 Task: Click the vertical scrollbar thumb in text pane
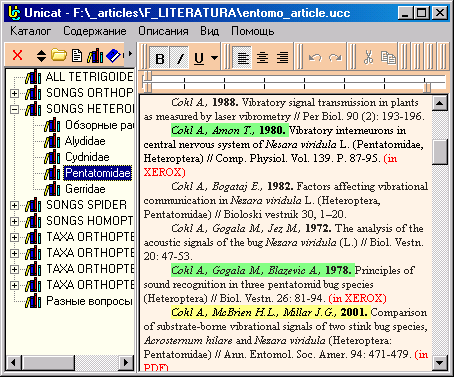pos(440,152)
